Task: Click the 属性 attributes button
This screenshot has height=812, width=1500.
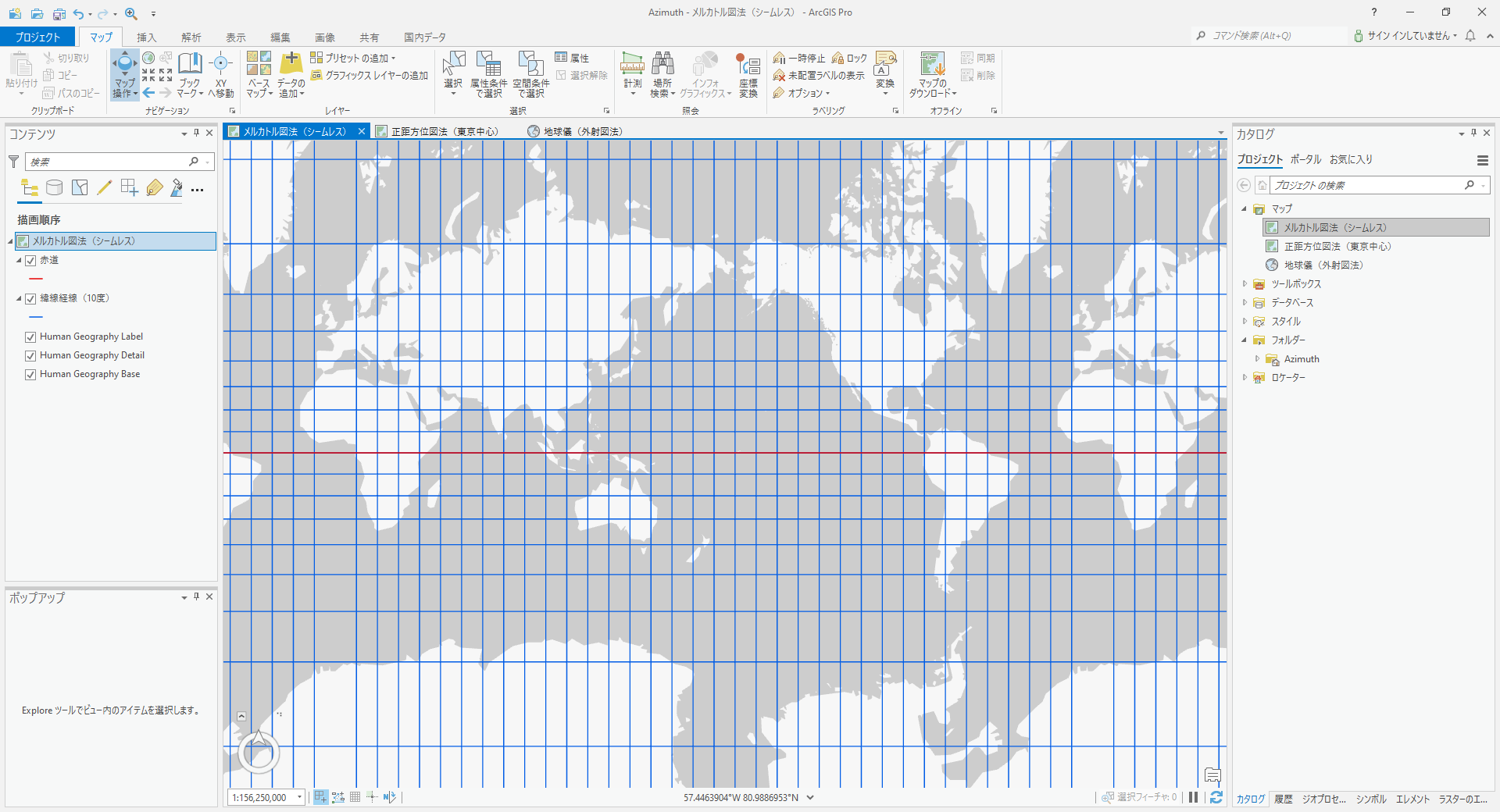Action: click(572, 58)
